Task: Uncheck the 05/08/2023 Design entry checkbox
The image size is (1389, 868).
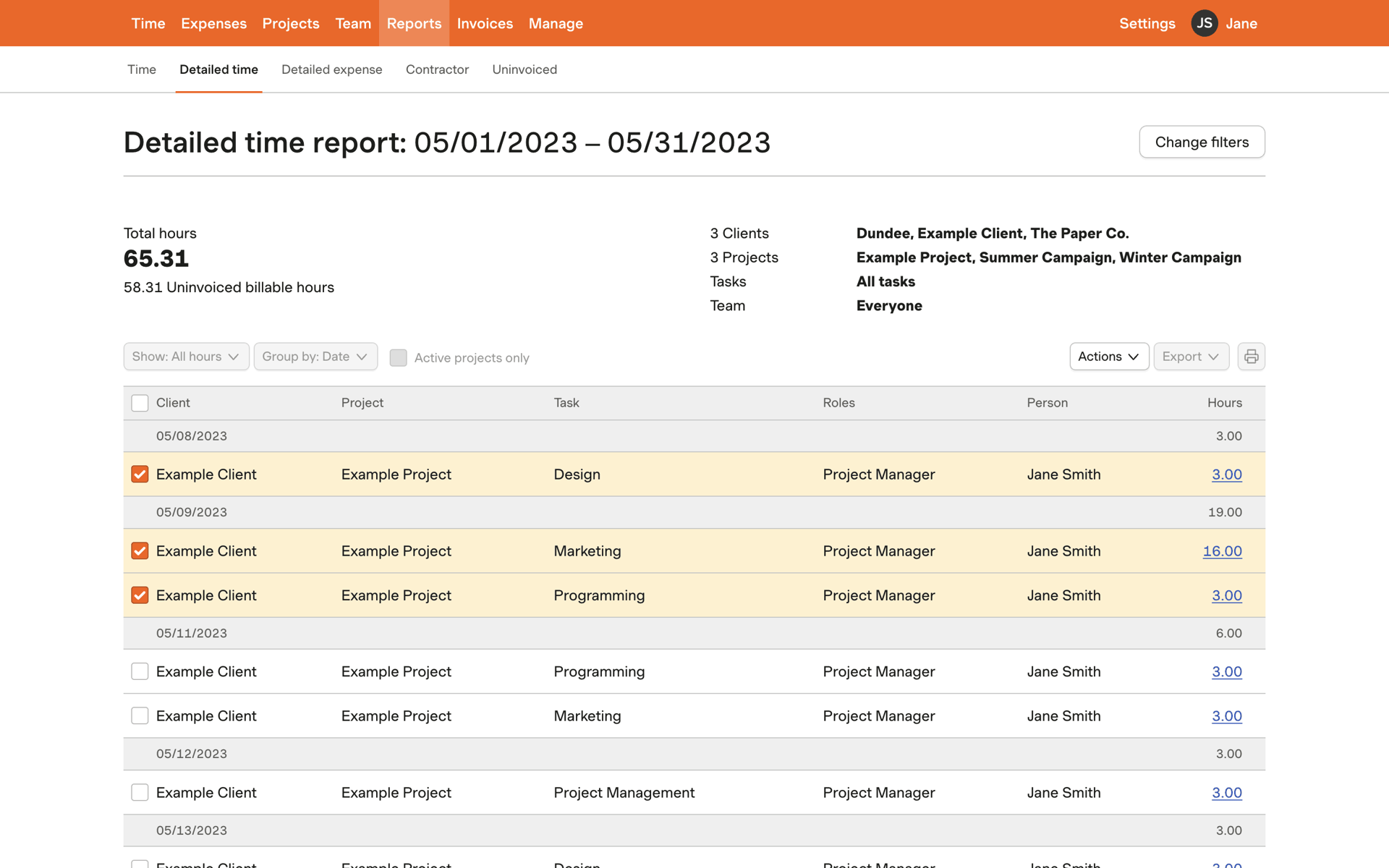Action: pyautogui.click(x=140, y=475)
